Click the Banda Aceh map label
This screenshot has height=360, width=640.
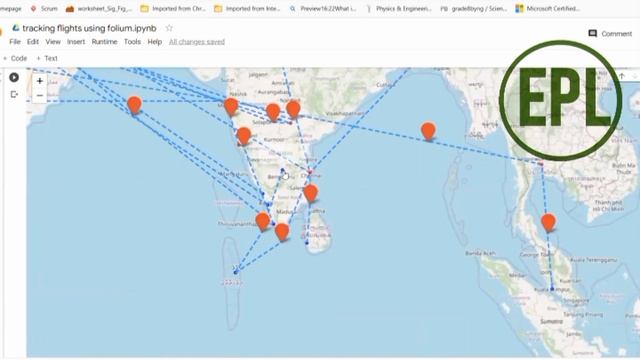480,253
